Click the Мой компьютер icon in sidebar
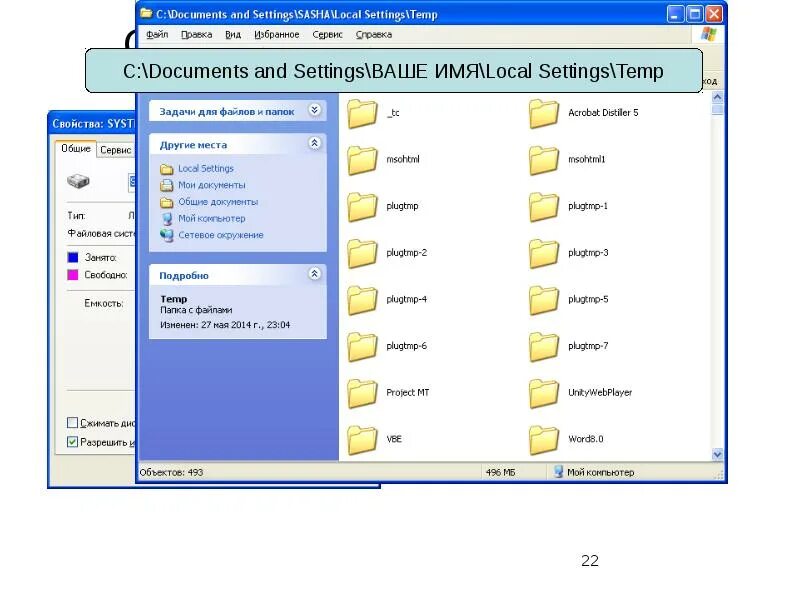 click(x=167, y=219)
